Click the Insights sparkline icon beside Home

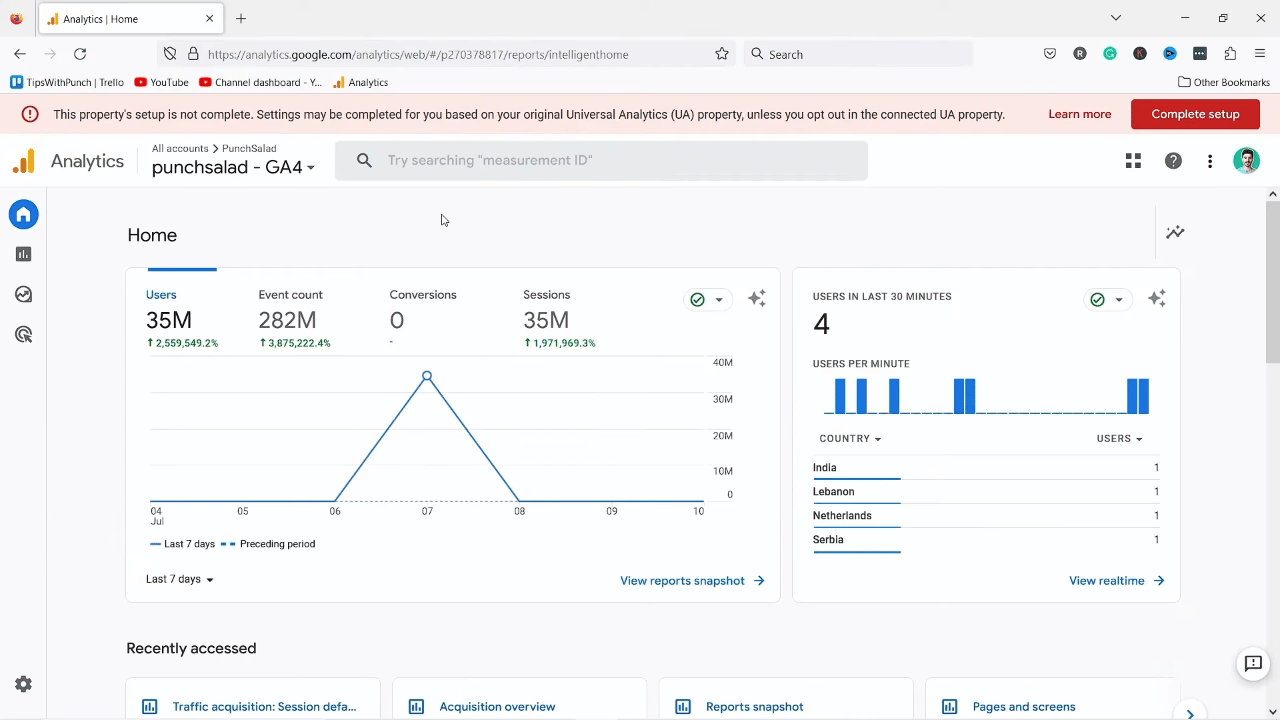[x=1175, y=233]
